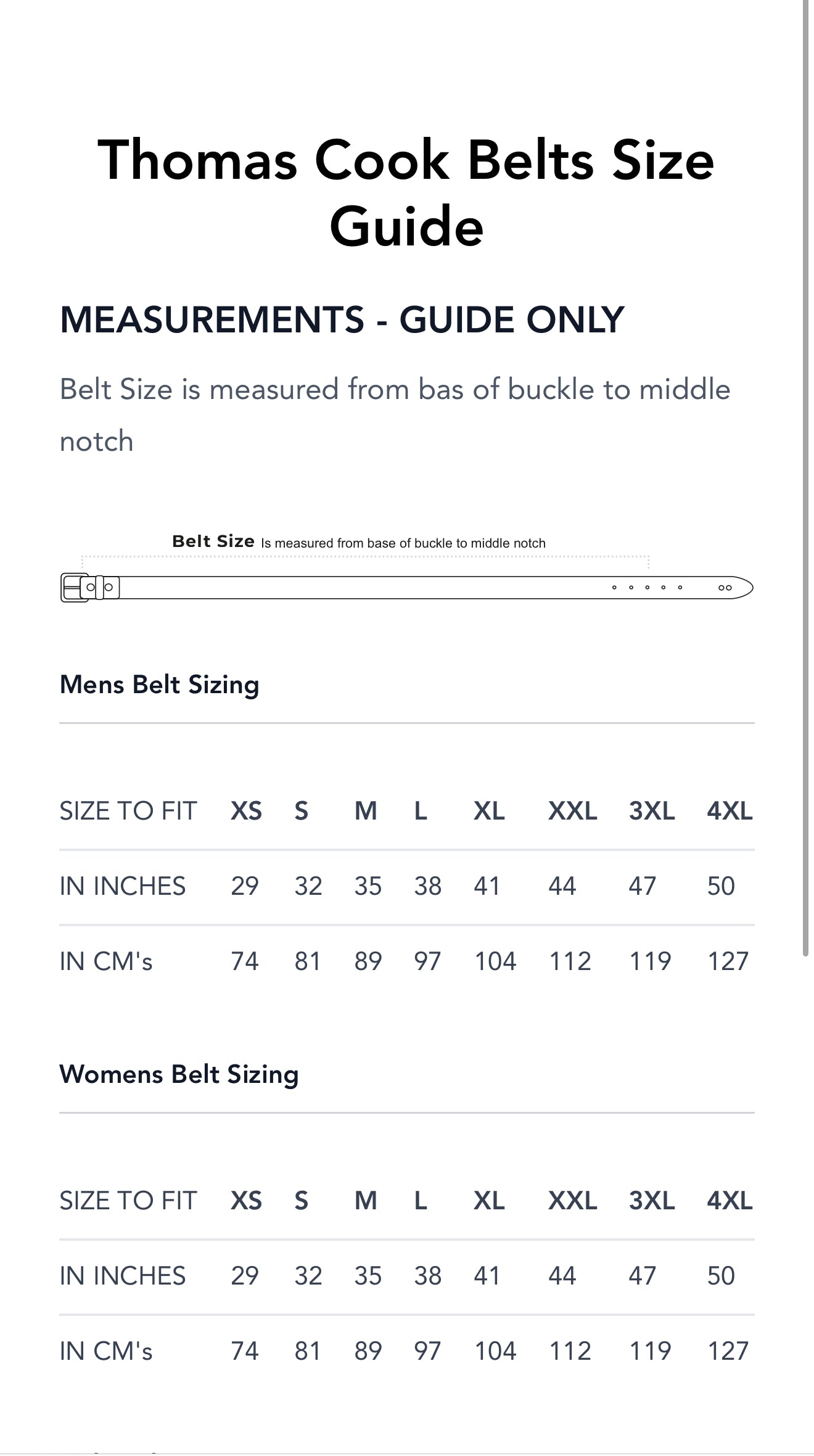Viewport: 814px width, 1456px height.
Task: Click the 'IN CM's' row label in Womens table
Action: coord(105,1351)
